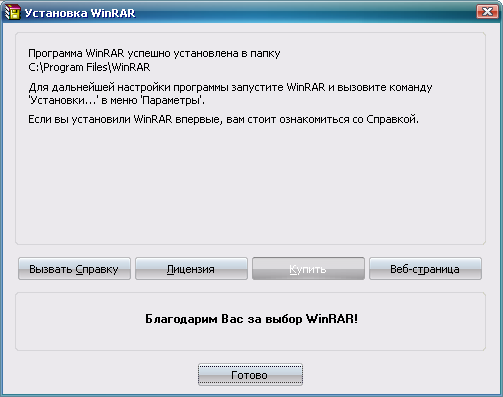The height and width of the screenshot is (397, 503).
Task: Click the Купить button
Action: coord(308,269)
